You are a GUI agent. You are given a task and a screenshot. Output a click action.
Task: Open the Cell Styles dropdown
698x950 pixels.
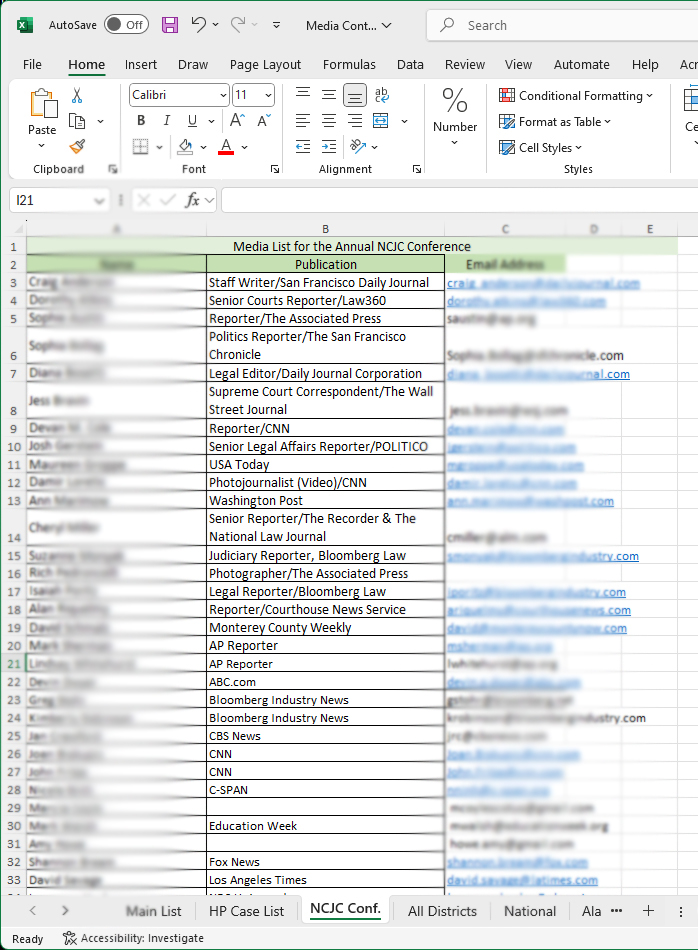tap(540, 148)
